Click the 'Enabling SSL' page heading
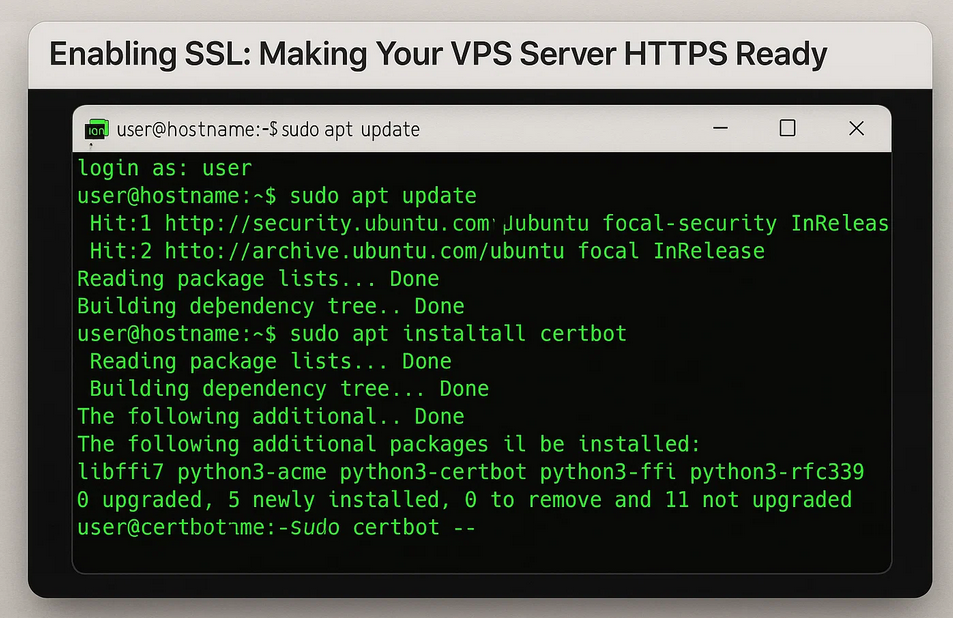The image size is (953, 618). (438, 53)
